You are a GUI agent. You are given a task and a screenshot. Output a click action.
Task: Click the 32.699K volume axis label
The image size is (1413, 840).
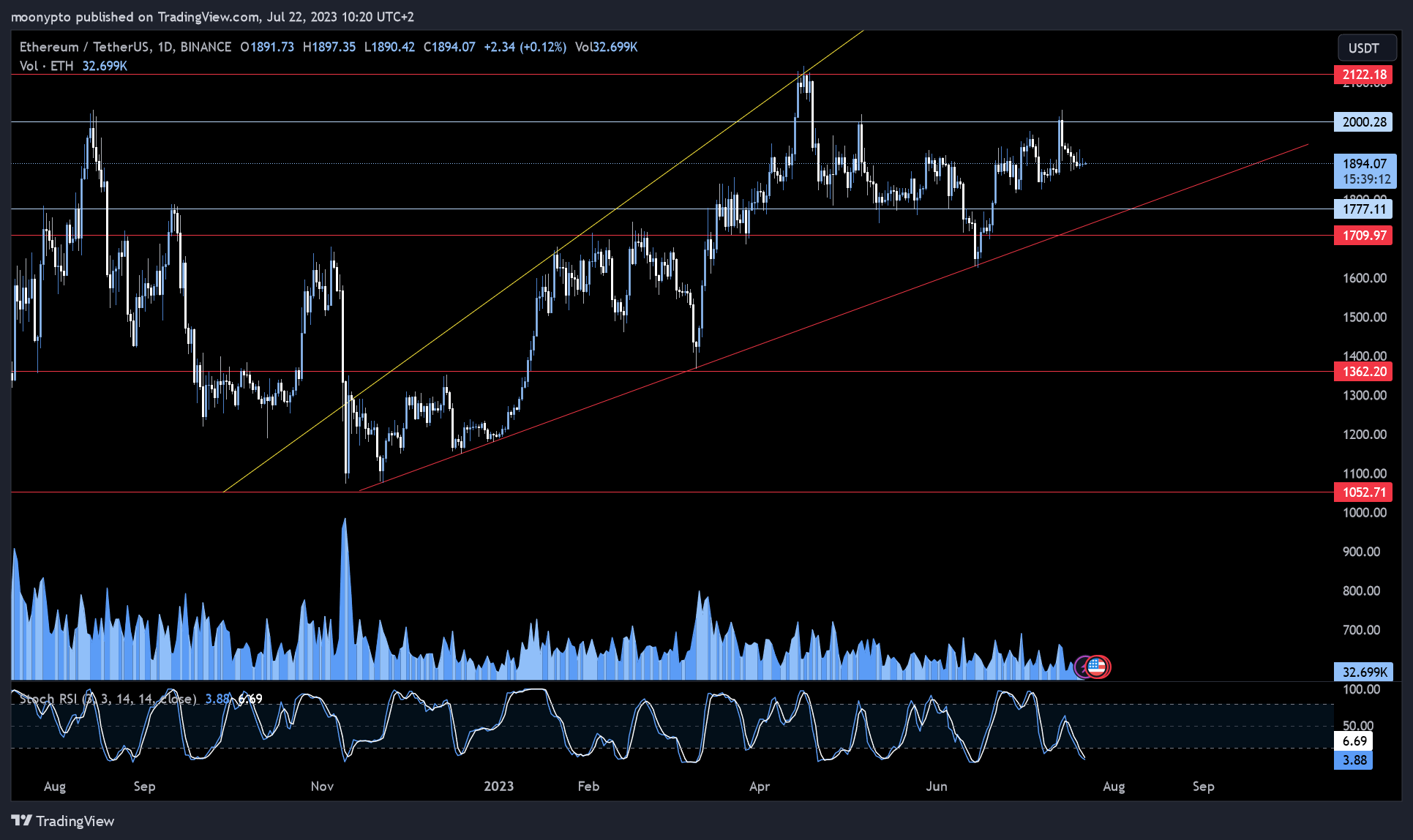[x=1364, y=672]
